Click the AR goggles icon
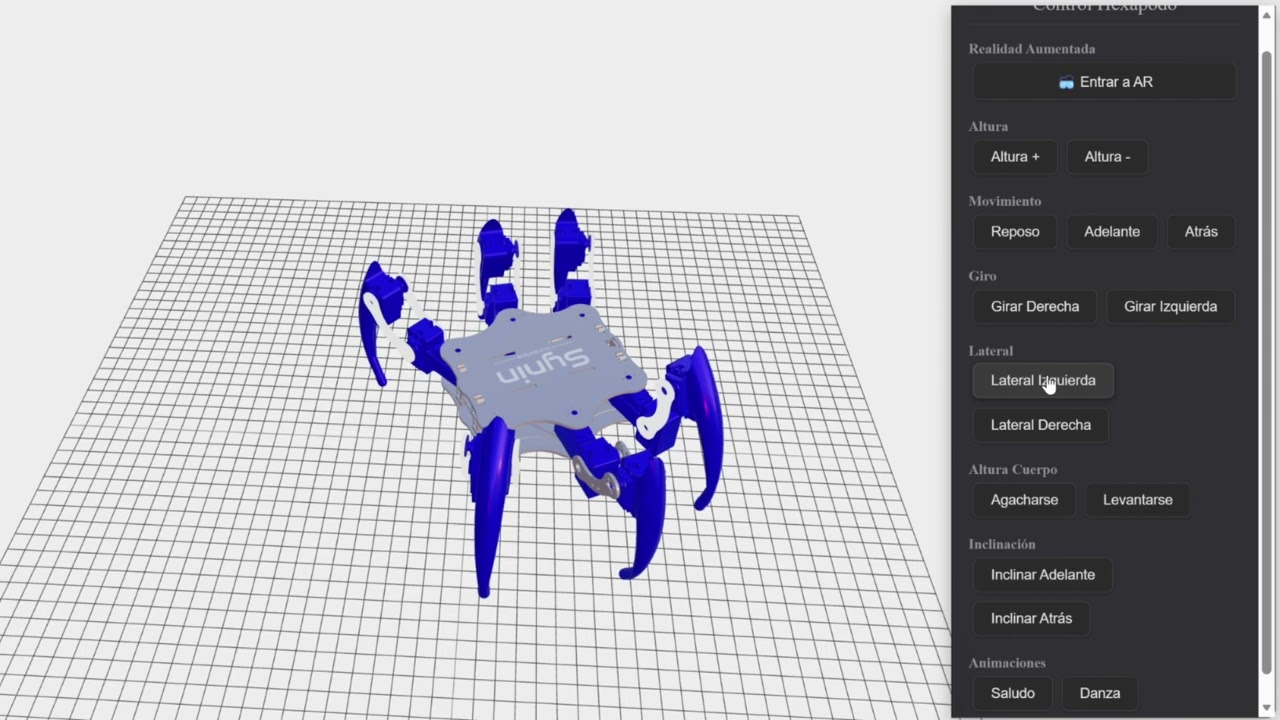 1066,83
